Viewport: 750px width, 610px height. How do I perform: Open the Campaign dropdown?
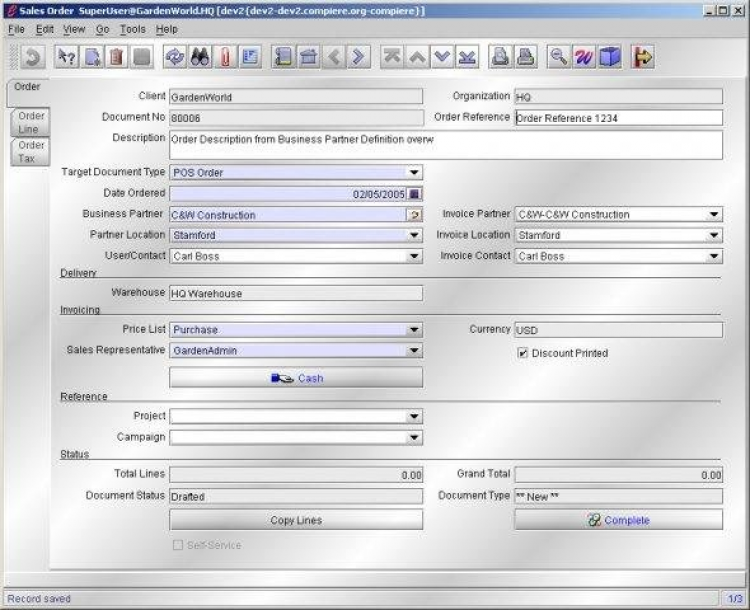[414, 438]
